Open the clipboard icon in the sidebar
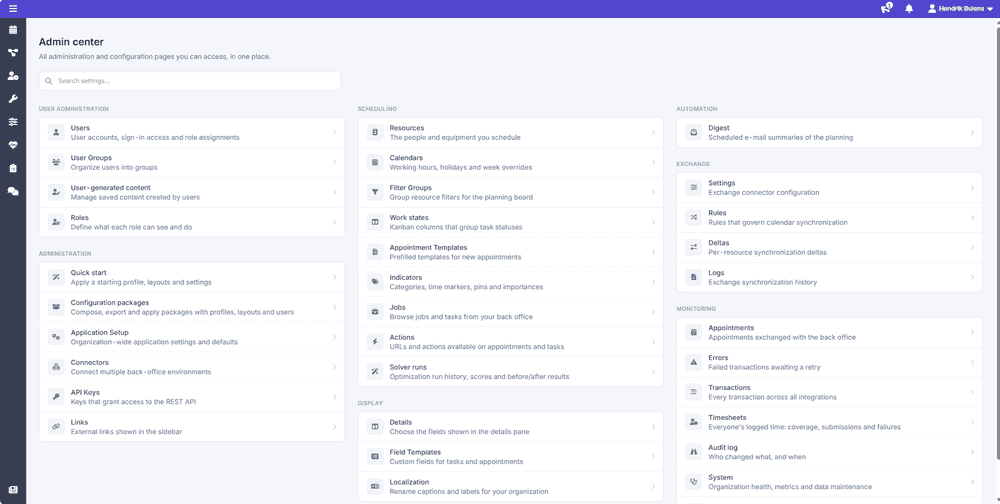 [x=13, y=168]
